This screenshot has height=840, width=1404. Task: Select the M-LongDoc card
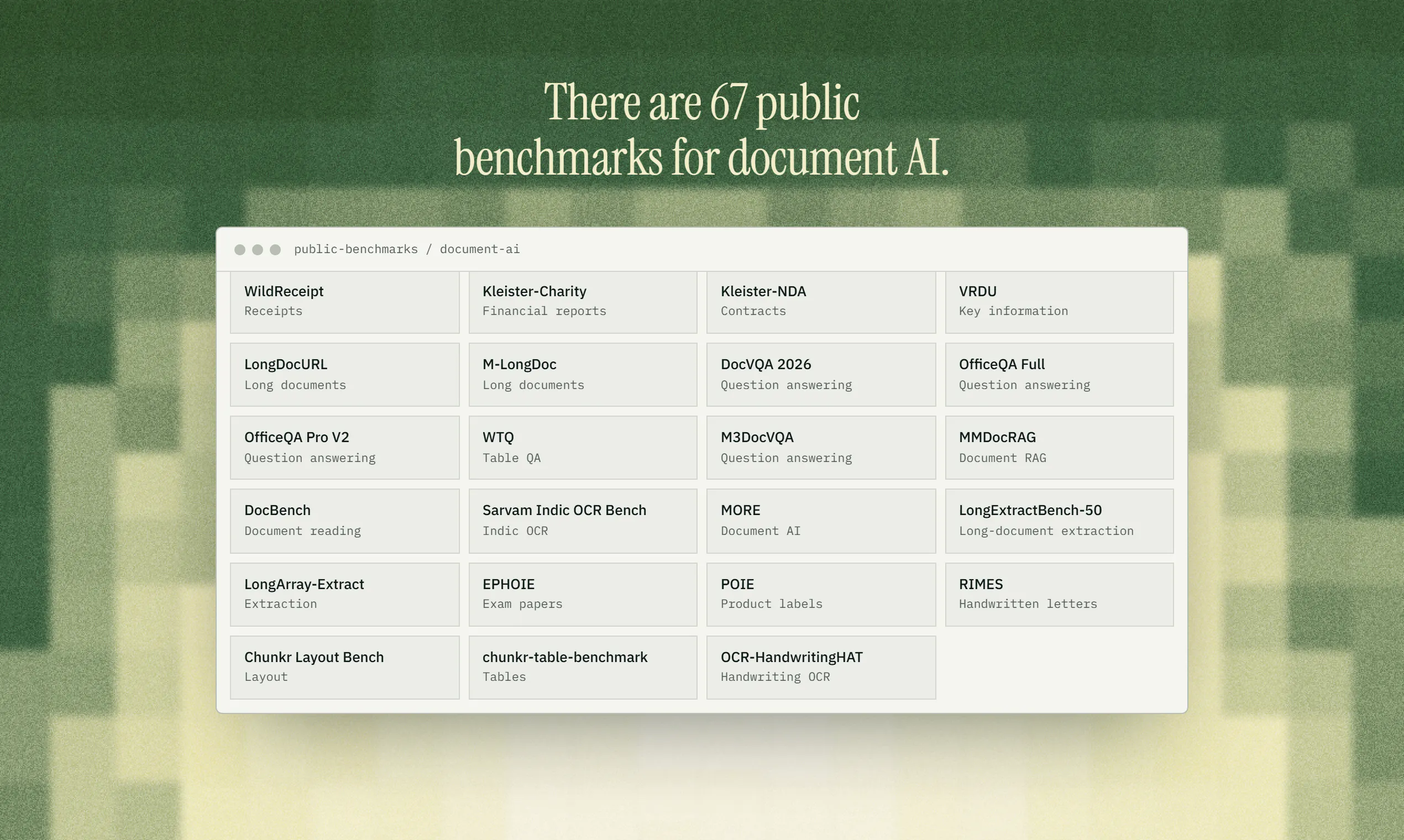coord(583,375)
